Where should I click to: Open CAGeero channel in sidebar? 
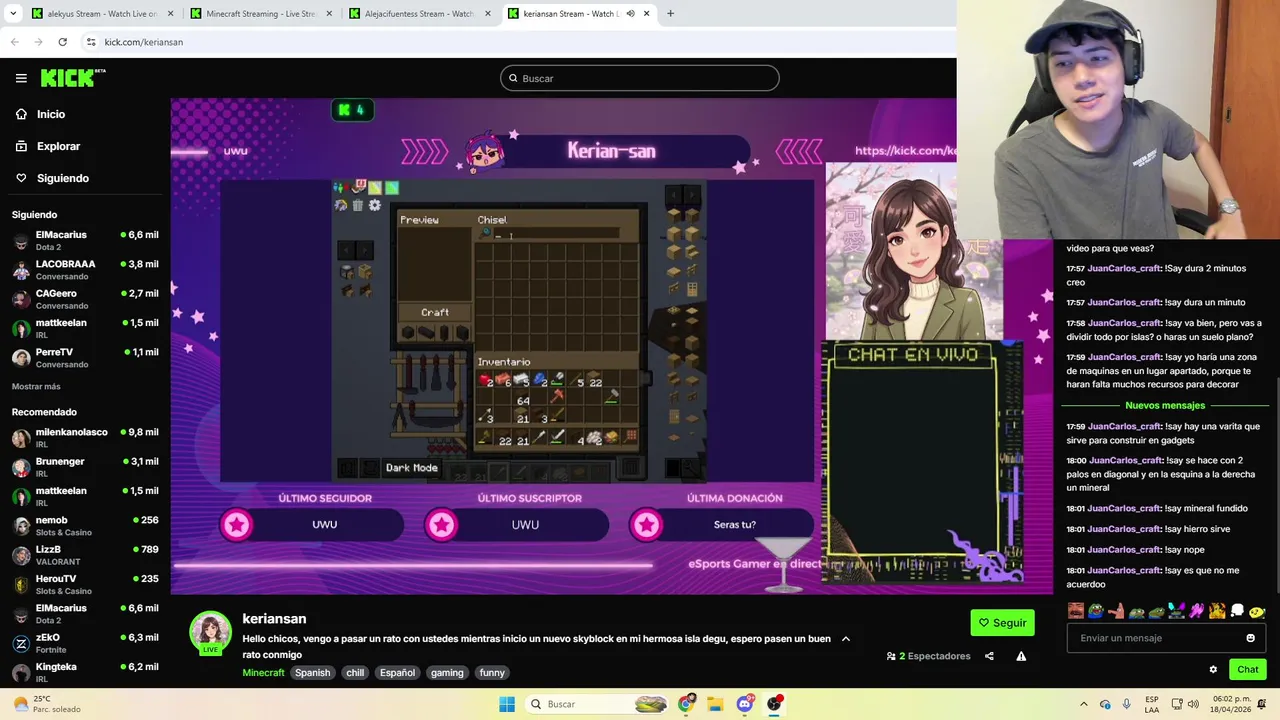coord(85,299)
